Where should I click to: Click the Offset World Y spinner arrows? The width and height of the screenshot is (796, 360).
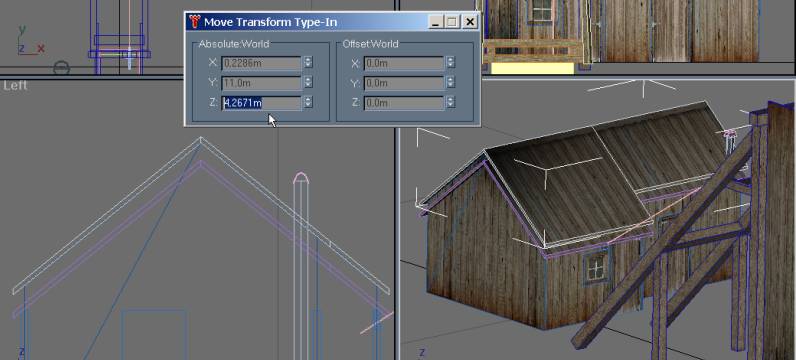point(450,82)
